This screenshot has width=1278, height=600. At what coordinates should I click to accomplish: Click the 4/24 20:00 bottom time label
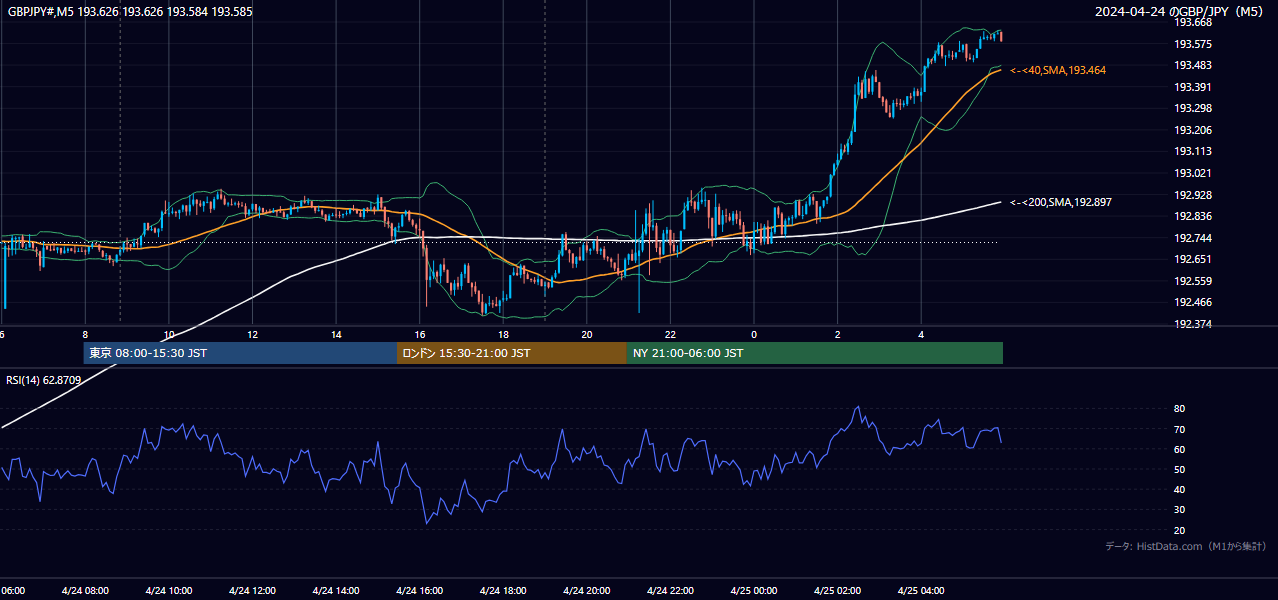(587, 590)
